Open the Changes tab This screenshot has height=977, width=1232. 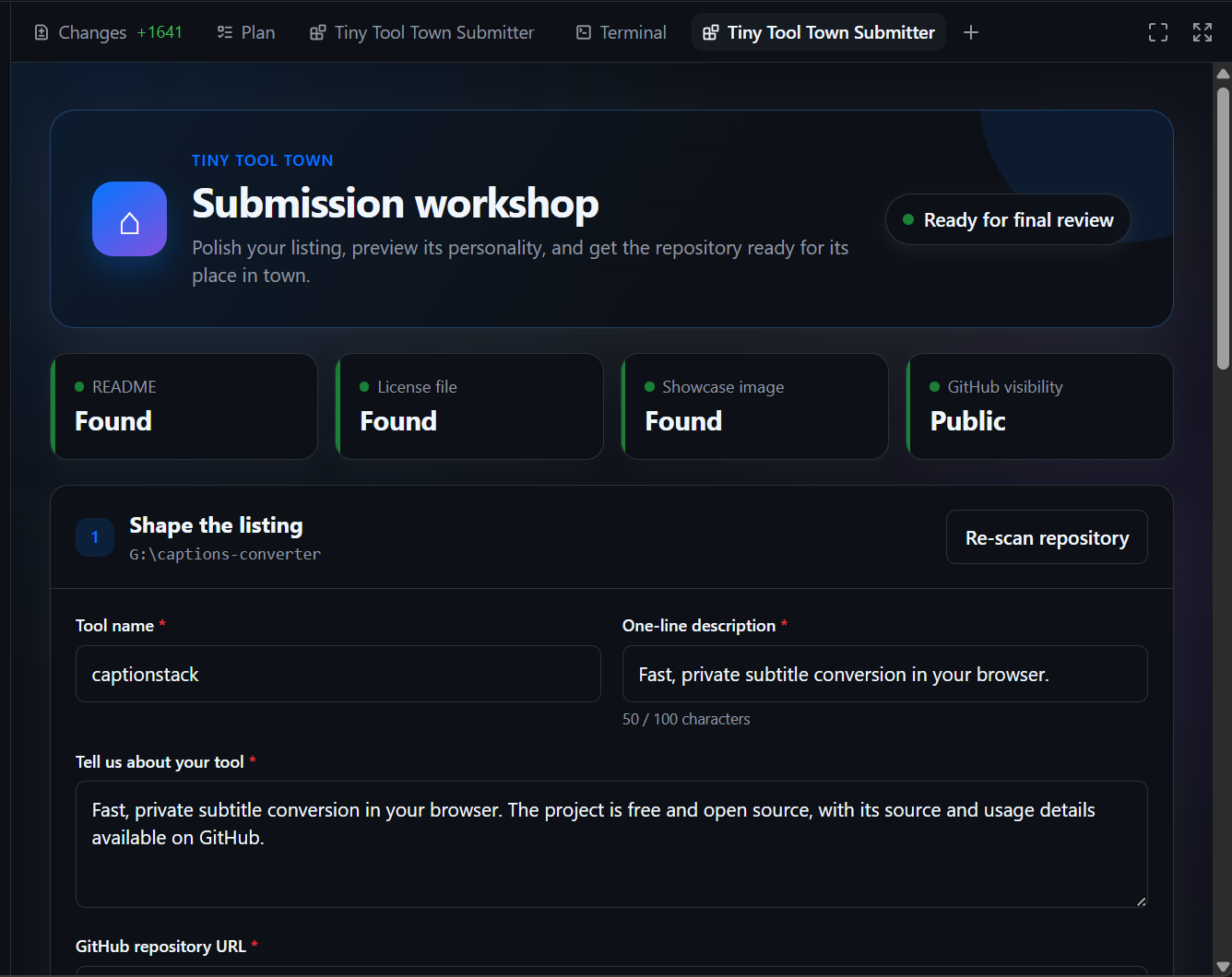(x=108, y=32)
